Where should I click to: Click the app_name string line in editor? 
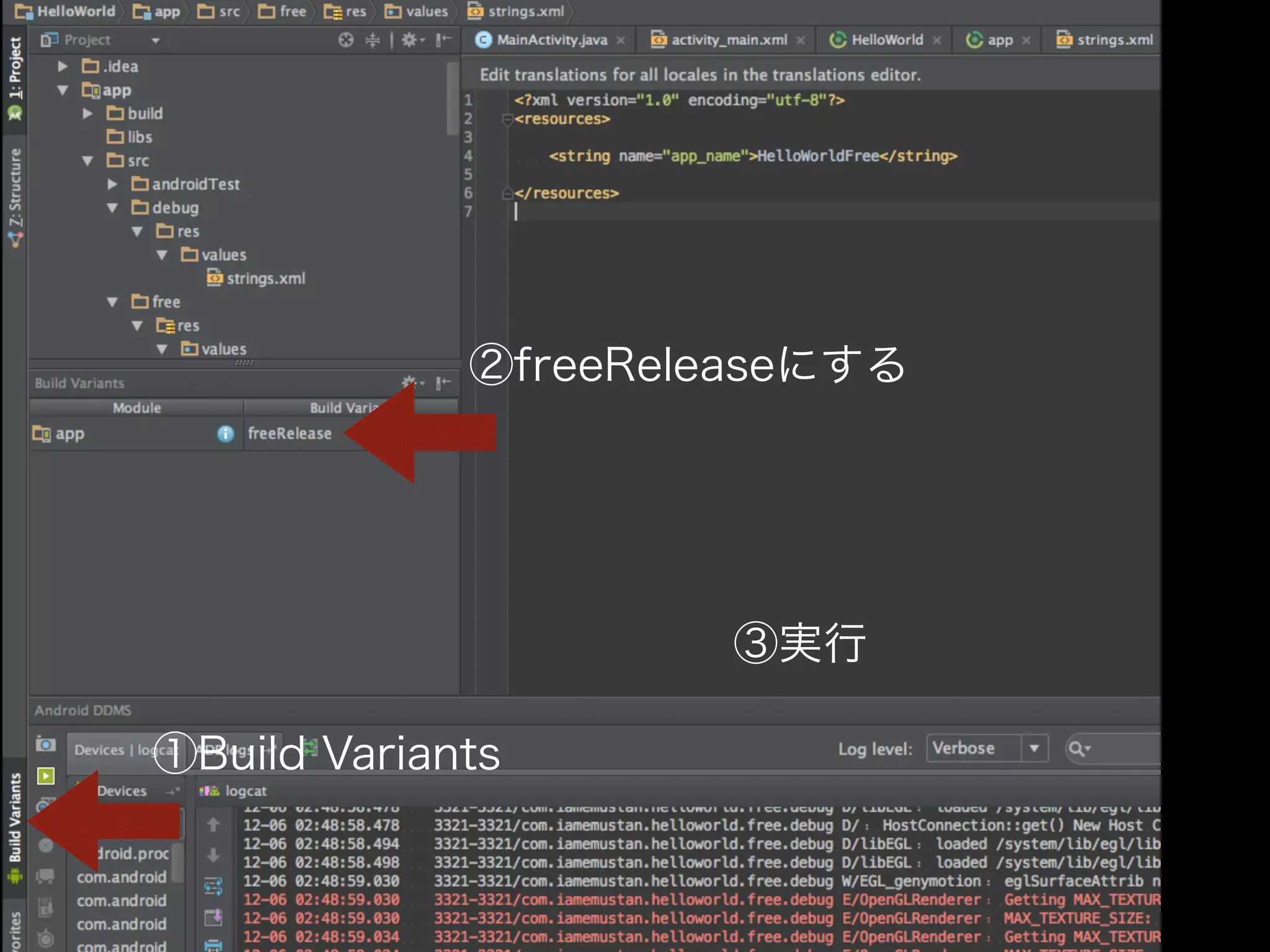point(753,156)
